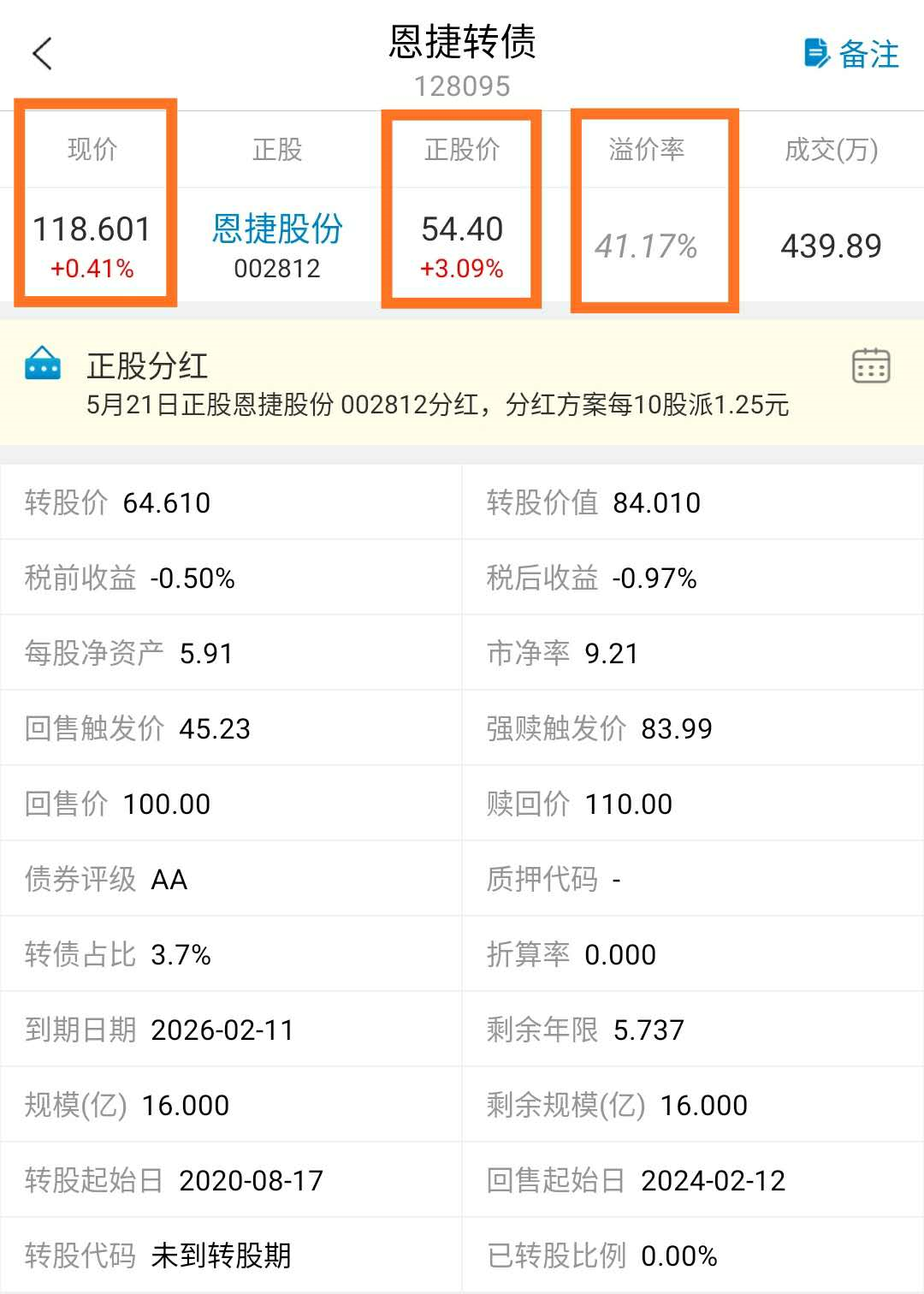Screen dimensions: 924x1294
Task: Open the calendar icon in dividend banner
Action: (x=871, y=365)
